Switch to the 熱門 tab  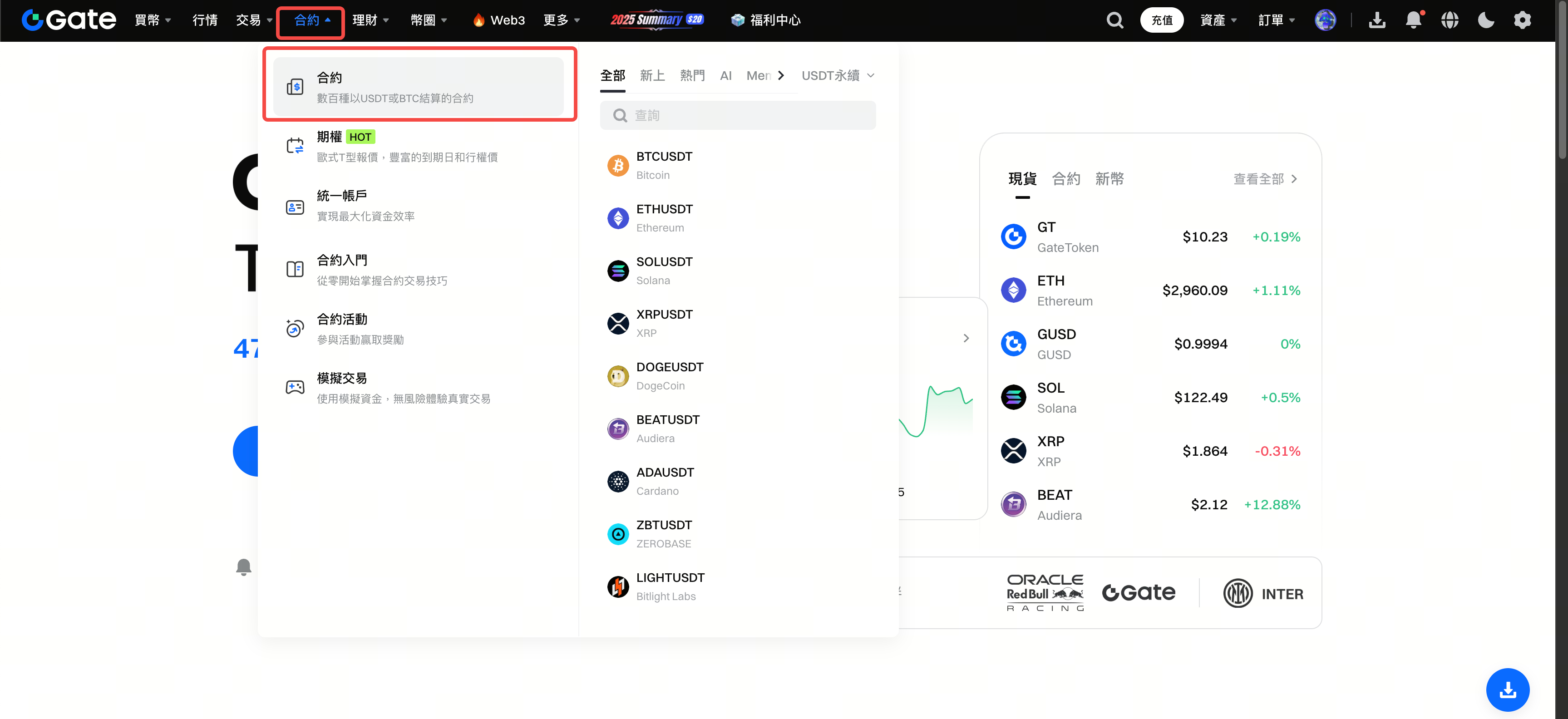(x=692, y=75)
